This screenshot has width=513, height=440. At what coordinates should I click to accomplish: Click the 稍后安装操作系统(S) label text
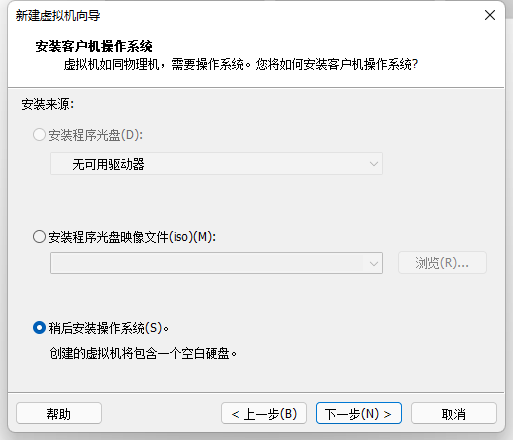(x=109, y=328)
